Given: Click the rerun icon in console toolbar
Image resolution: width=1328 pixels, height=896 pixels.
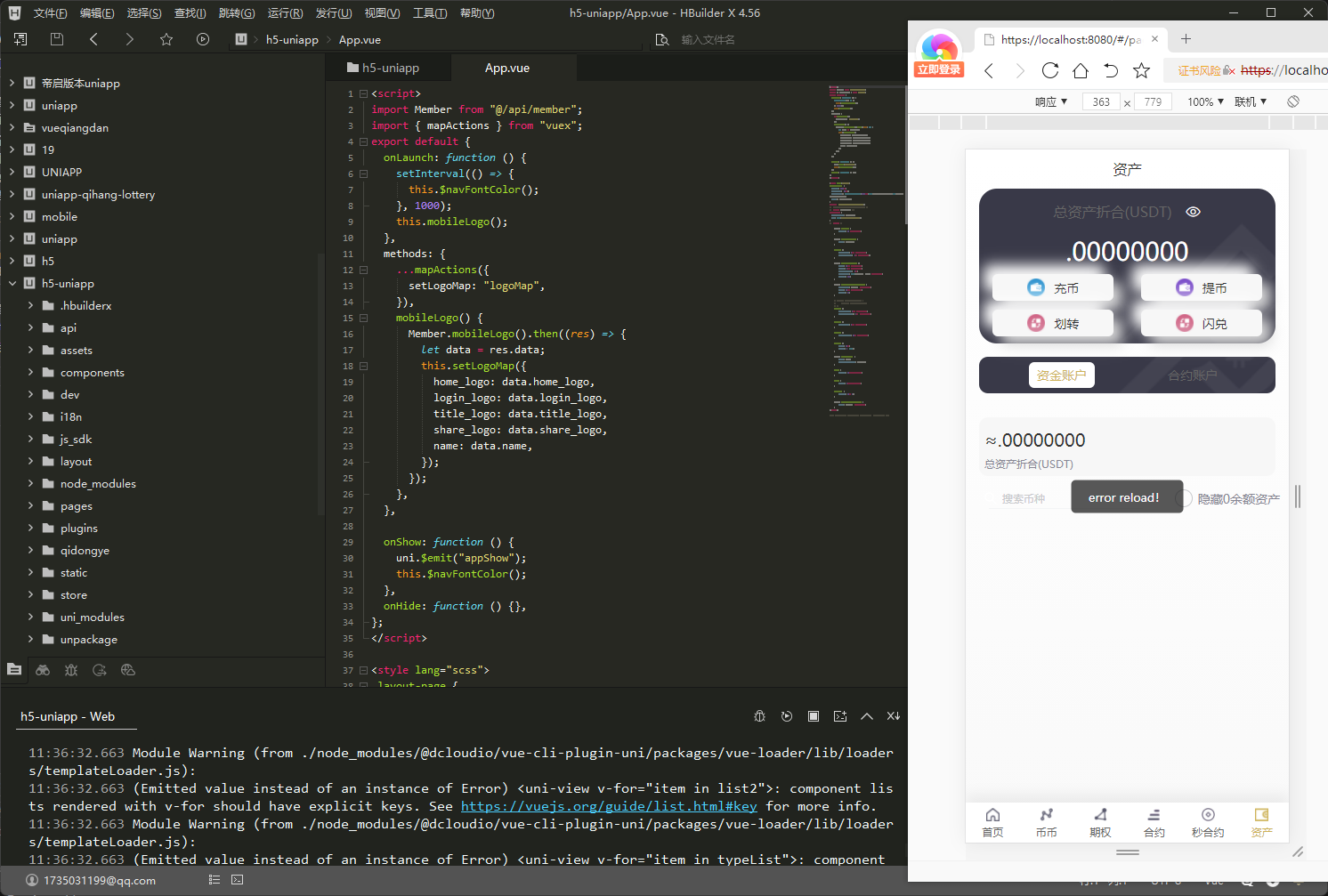Looking at the screenshot, I should [787, 716].
